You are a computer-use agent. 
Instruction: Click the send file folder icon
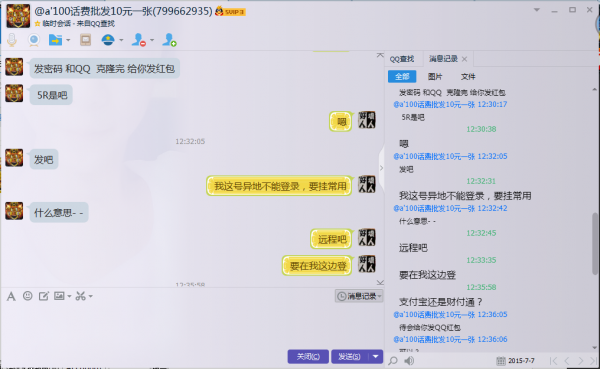click(x=55, y=40)
